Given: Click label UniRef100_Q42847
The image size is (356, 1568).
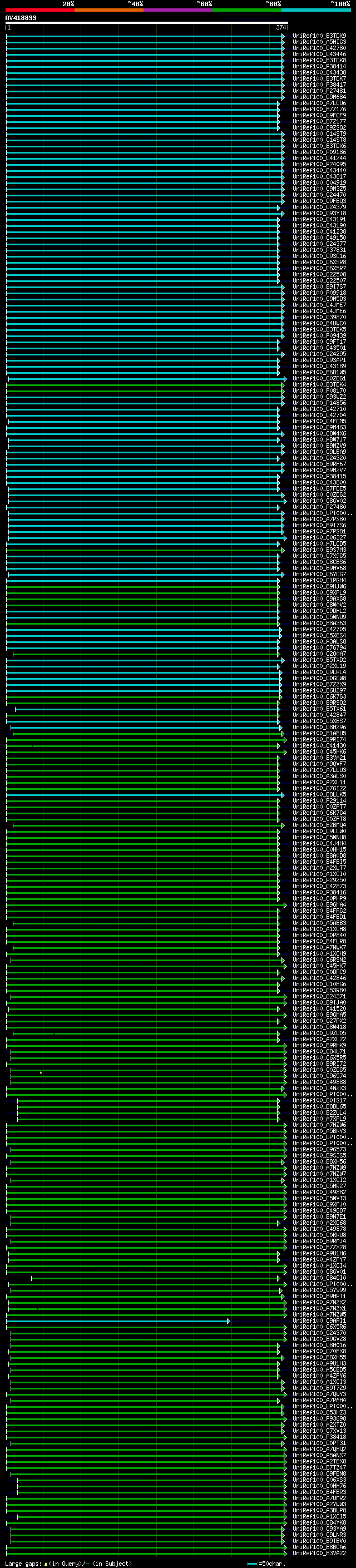Looking at the screenshot, I should (x=319, y=715).
